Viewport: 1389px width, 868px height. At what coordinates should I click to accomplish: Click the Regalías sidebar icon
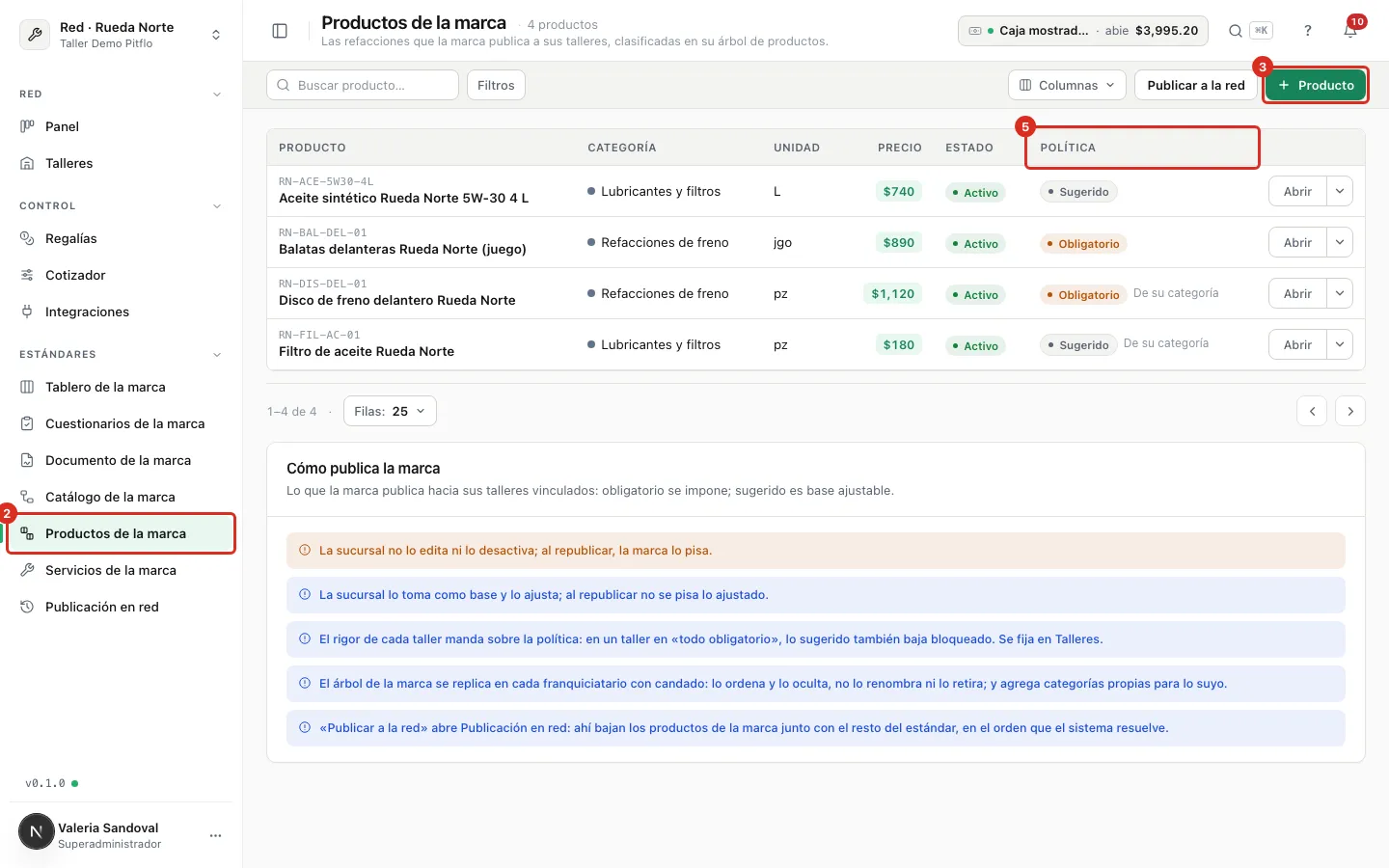pos(27,238)
